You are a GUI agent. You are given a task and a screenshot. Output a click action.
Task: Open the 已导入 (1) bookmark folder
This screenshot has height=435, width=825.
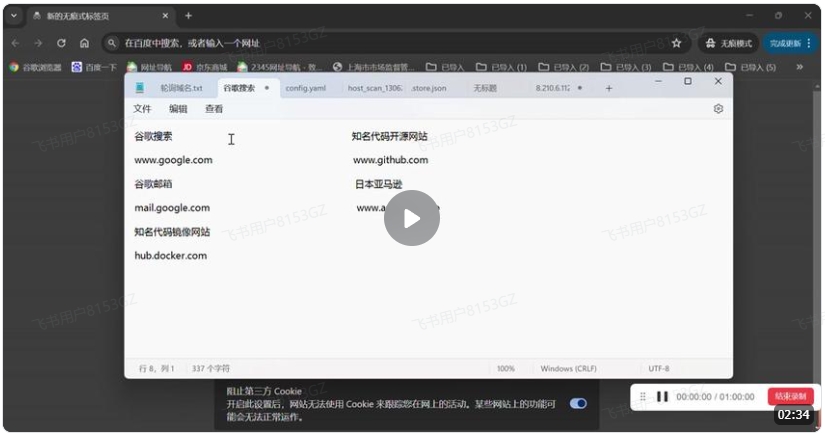[501, 67]
